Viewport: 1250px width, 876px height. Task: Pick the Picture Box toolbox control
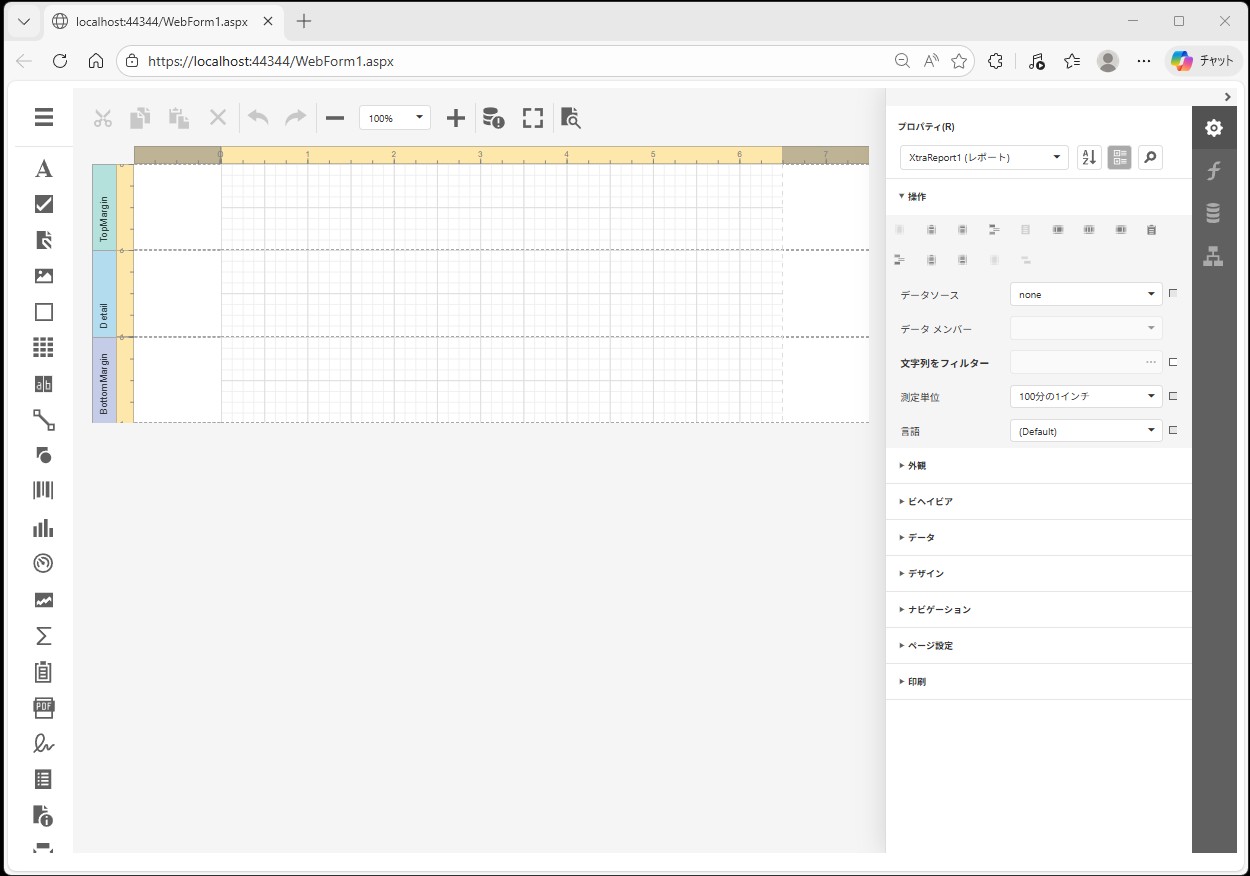click(x=43, y=276)
